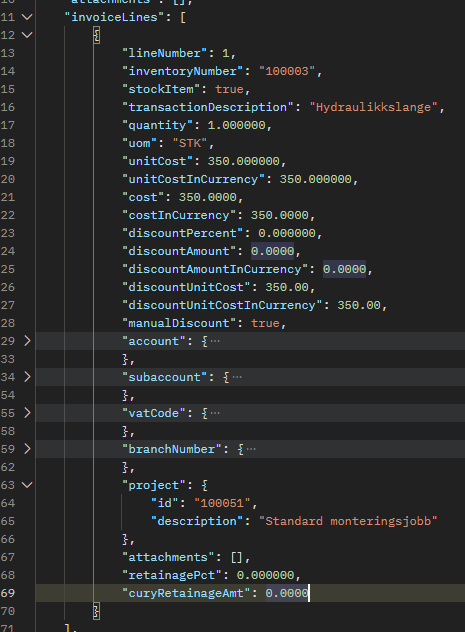Image resolution: width=465 pixels, height=632 pixels.
Task: Collapse the invoiceLines array fold arrow
Action: coord(27,17)
